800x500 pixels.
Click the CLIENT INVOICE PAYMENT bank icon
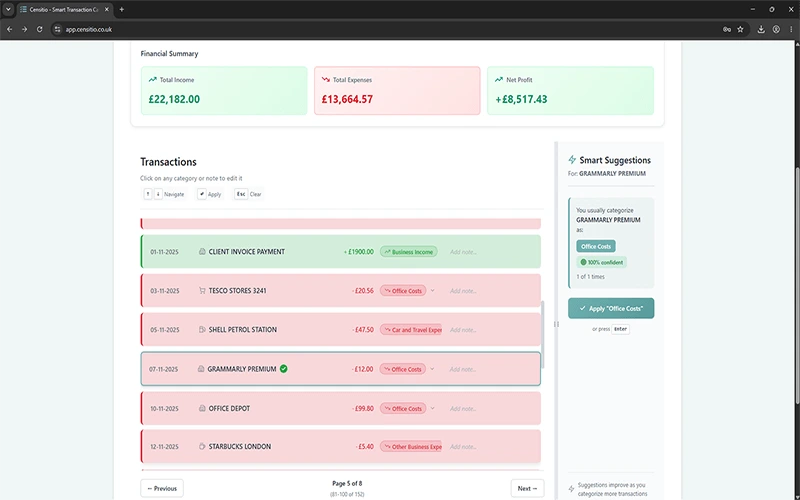point(202,252)
